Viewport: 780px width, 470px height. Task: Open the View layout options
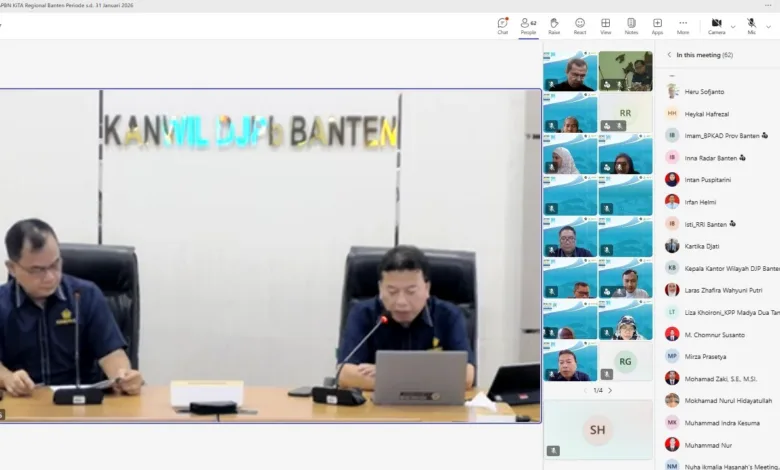pyautogui.click(x=605, y=24)
